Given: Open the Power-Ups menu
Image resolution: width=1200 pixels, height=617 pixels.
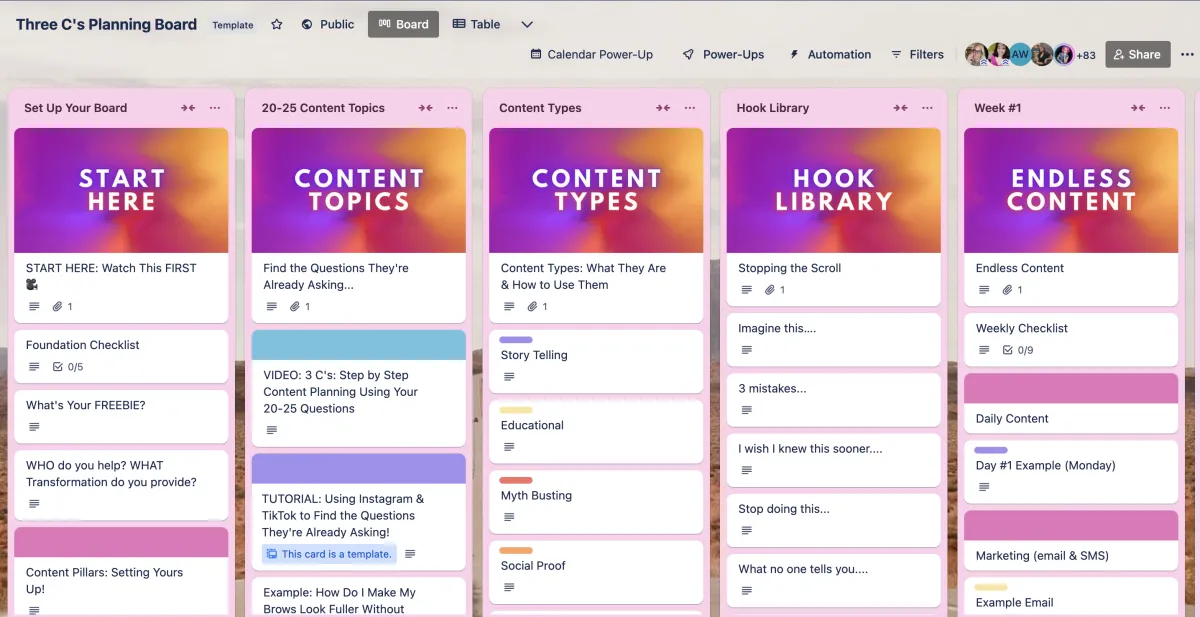Looking at the screenshot, I should (723, 55).
